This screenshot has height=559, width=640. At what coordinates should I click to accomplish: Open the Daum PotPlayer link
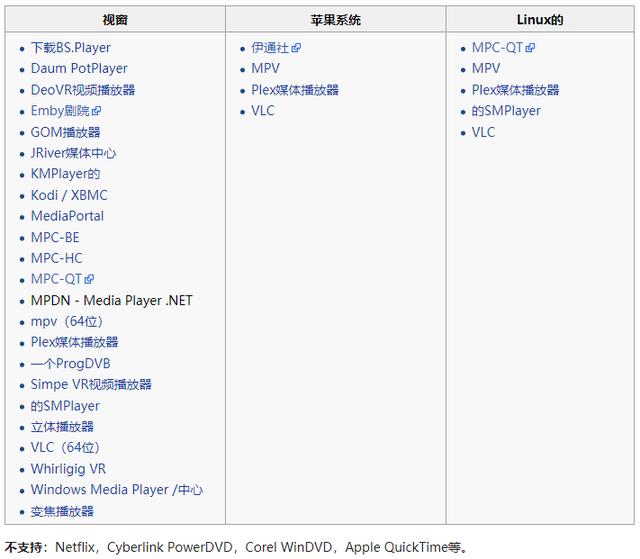(x=79, y=69)
